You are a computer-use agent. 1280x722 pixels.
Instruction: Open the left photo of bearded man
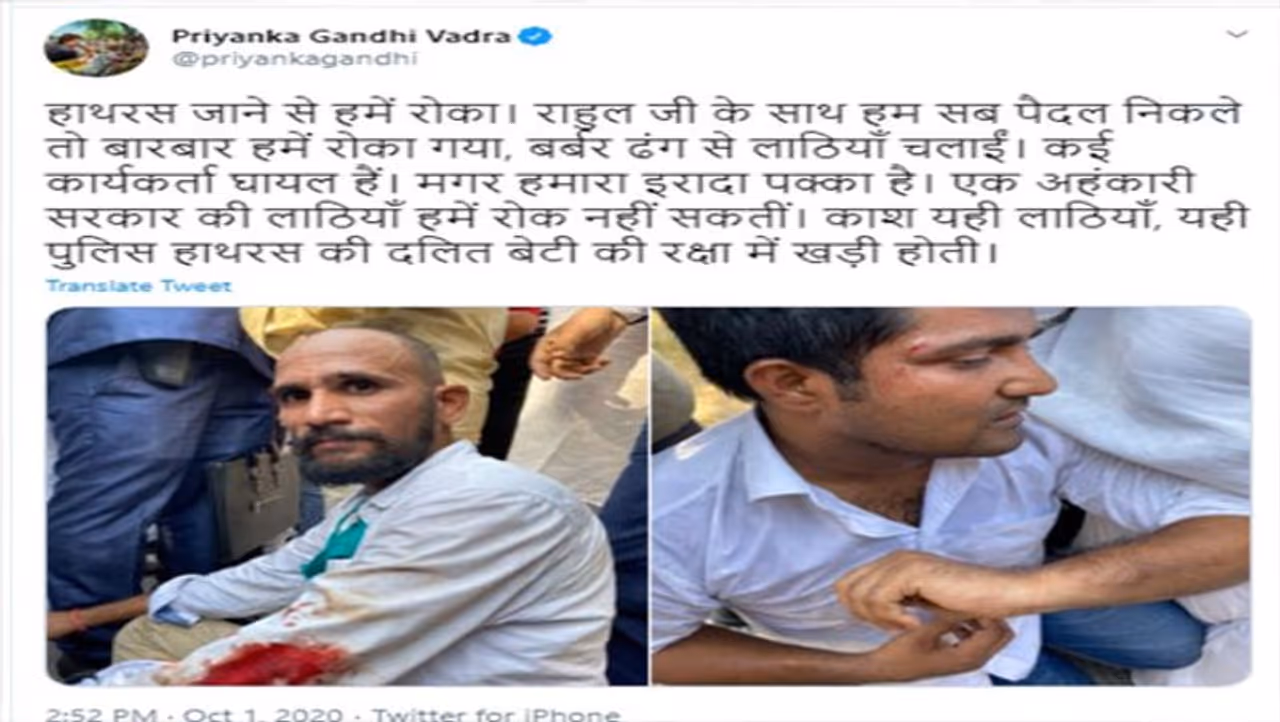click(x=347, y=496)
